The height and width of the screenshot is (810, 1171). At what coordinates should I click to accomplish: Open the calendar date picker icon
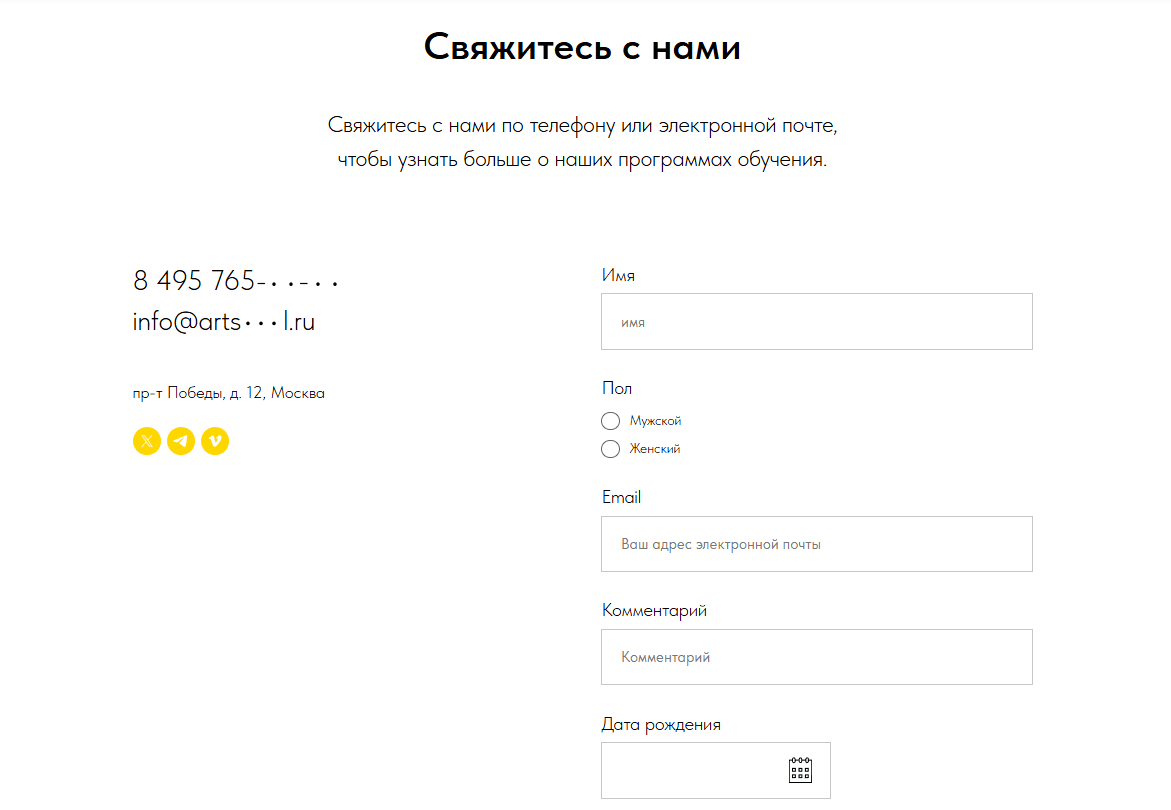800,770
